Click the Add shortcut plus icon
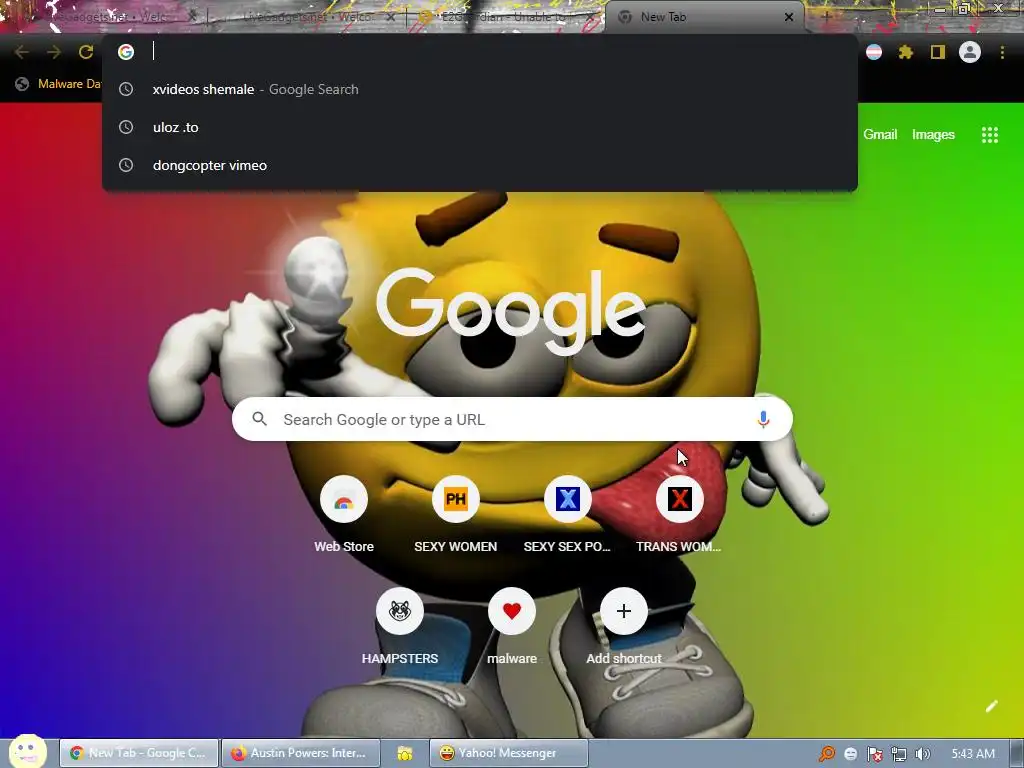Viewport: 1024px width, 768px height. click(624, 611)
